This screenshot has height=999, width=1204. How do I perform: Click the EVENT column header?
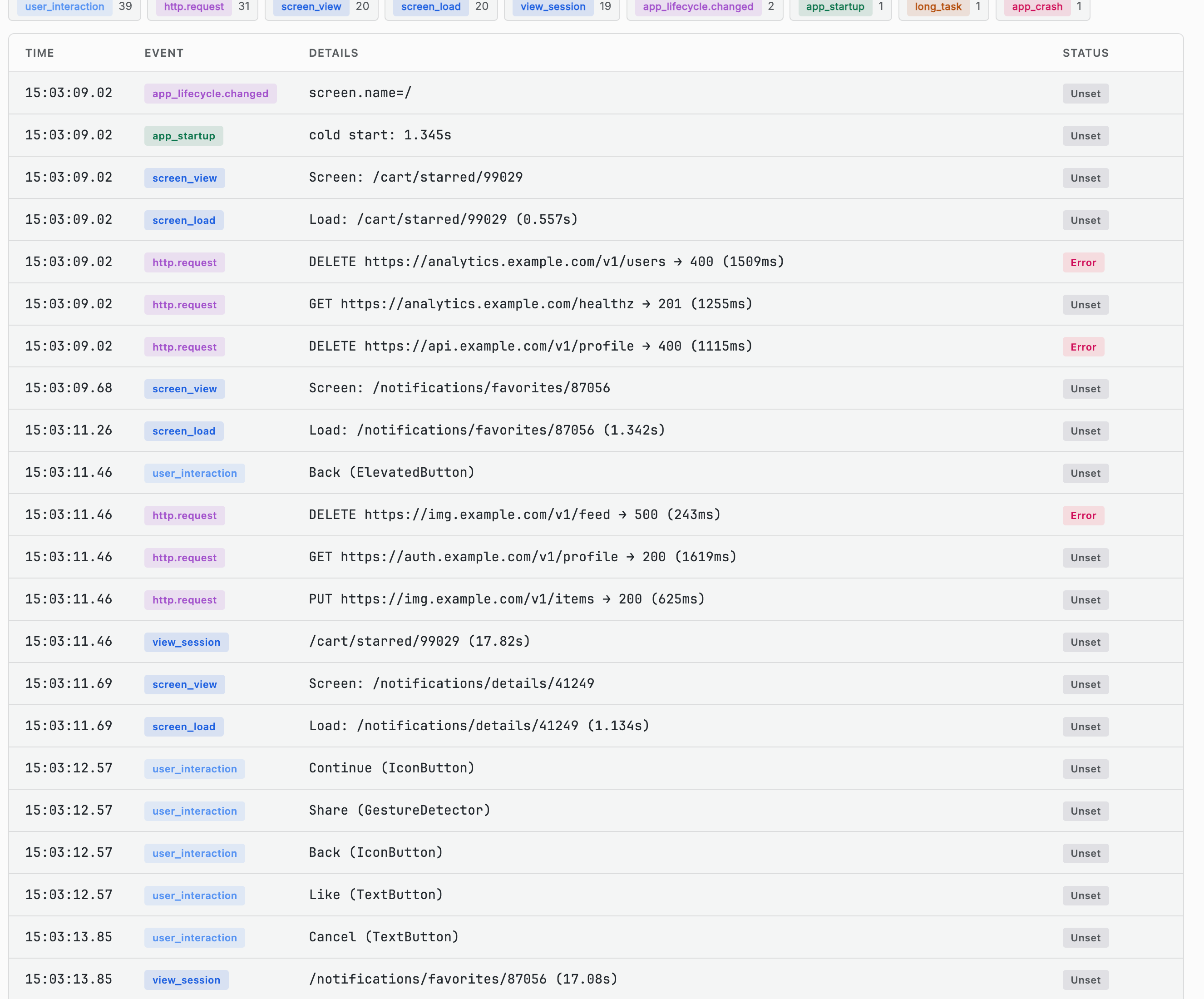point(164,53)
